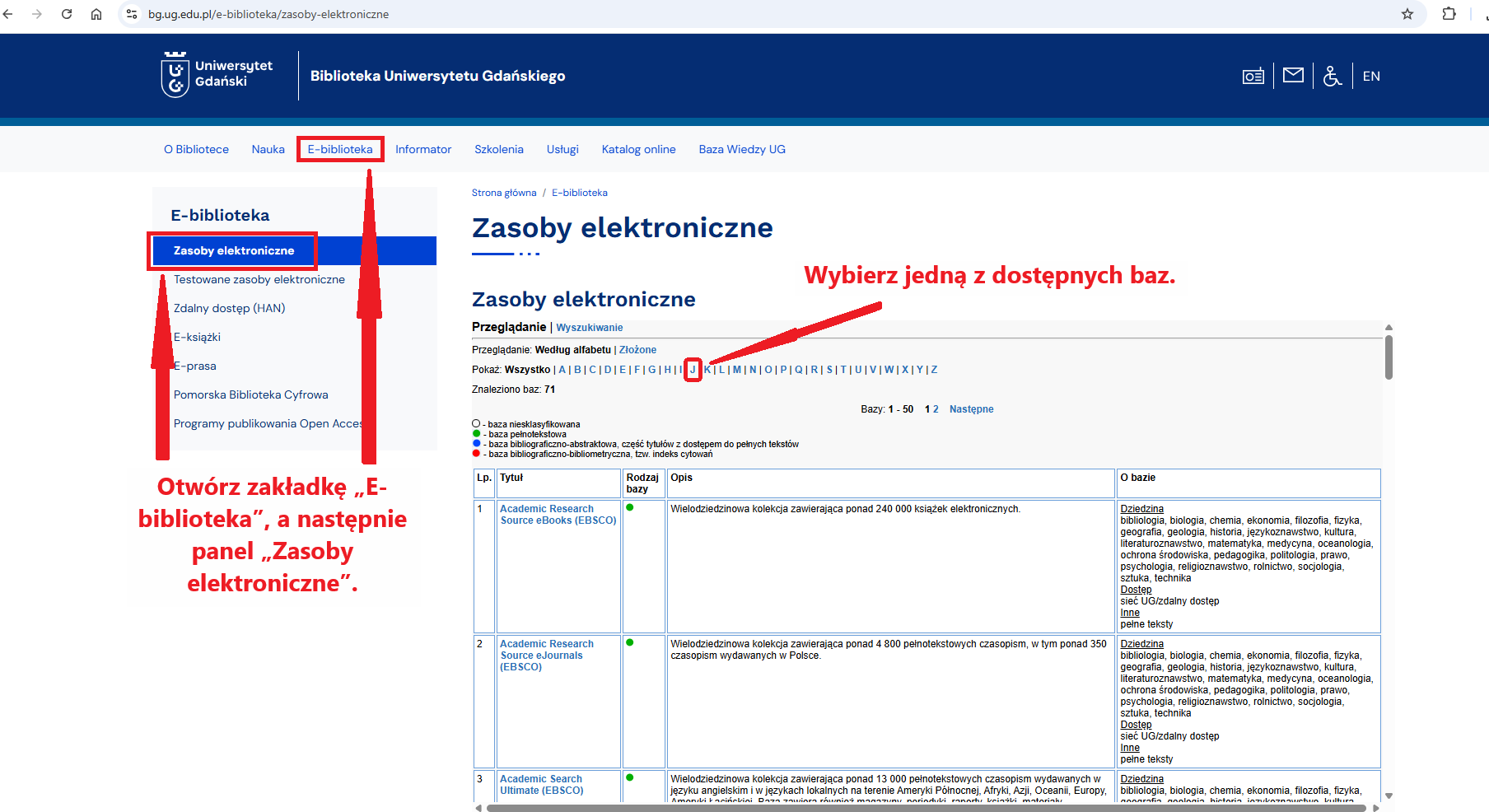Screen dimensions: 1489x812
Task: Select Zasoby elektroniczne in the sidebar
Action: point(234,250)
